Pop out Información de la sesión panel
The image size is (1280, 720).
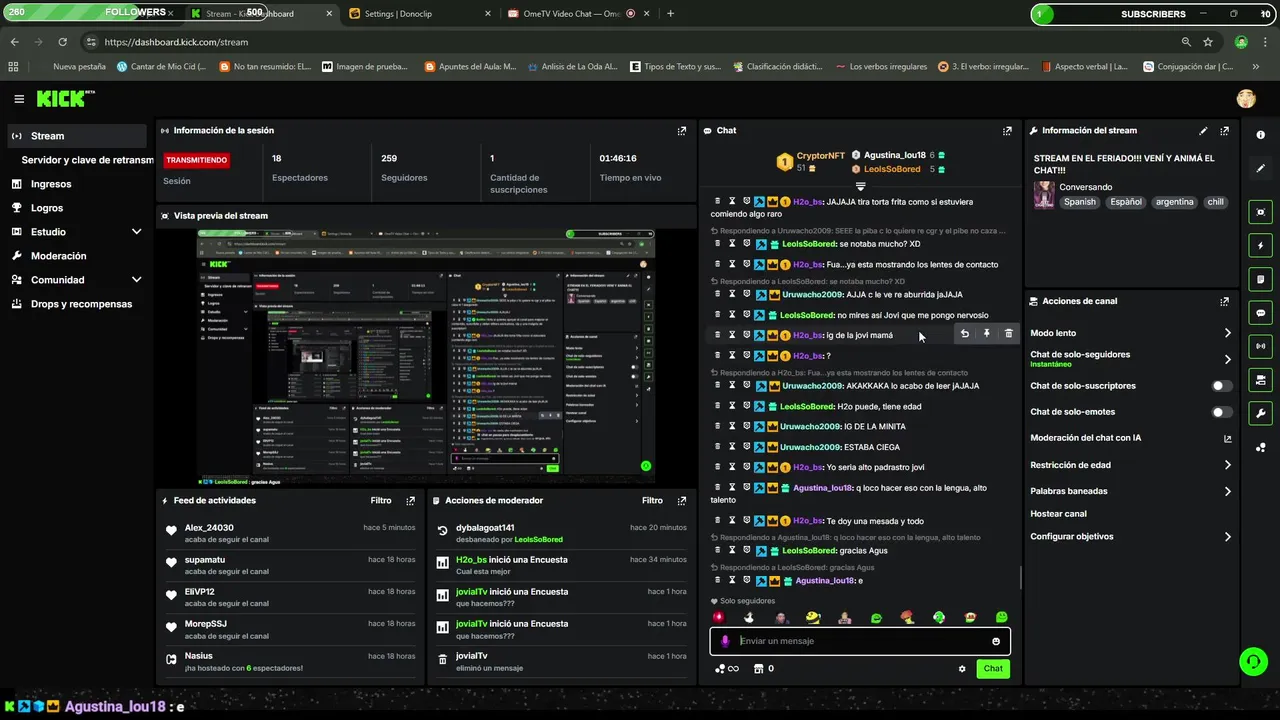coord(682,131)
